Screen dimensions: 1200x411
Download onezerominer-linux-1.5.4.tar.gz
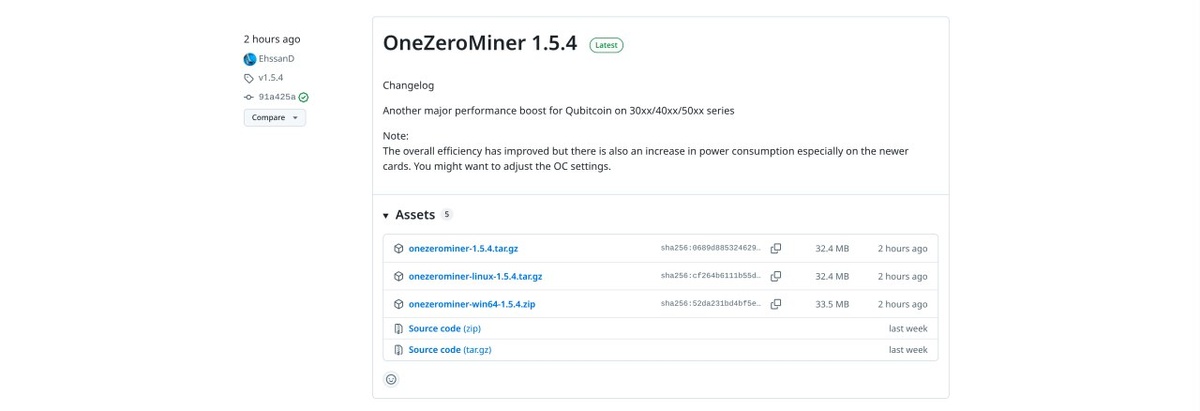tap(475, 276)
